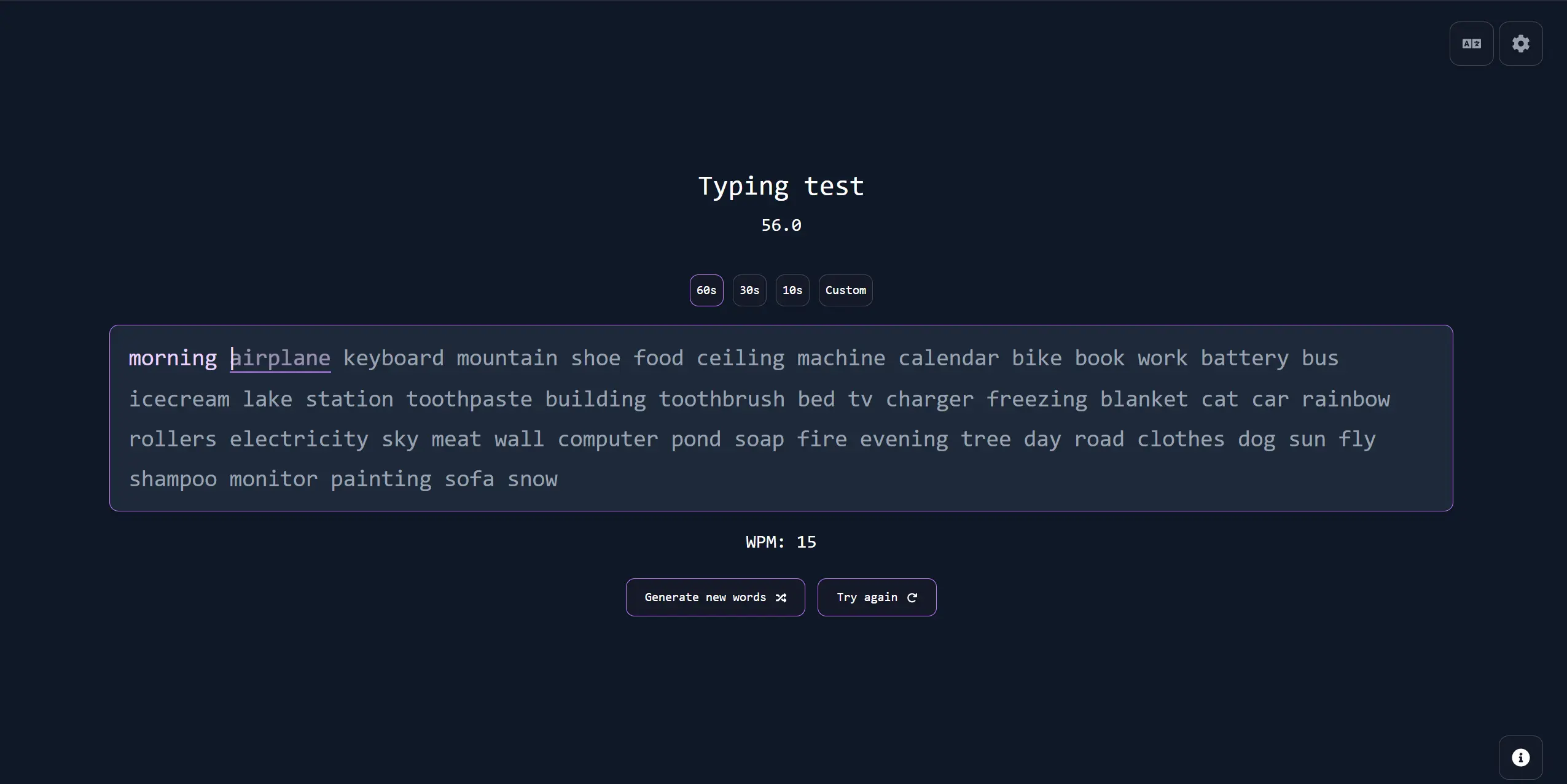Screen dimensions: 1567x784
Task: Click the underlined word airplane
Action: [x=280, y=359]
